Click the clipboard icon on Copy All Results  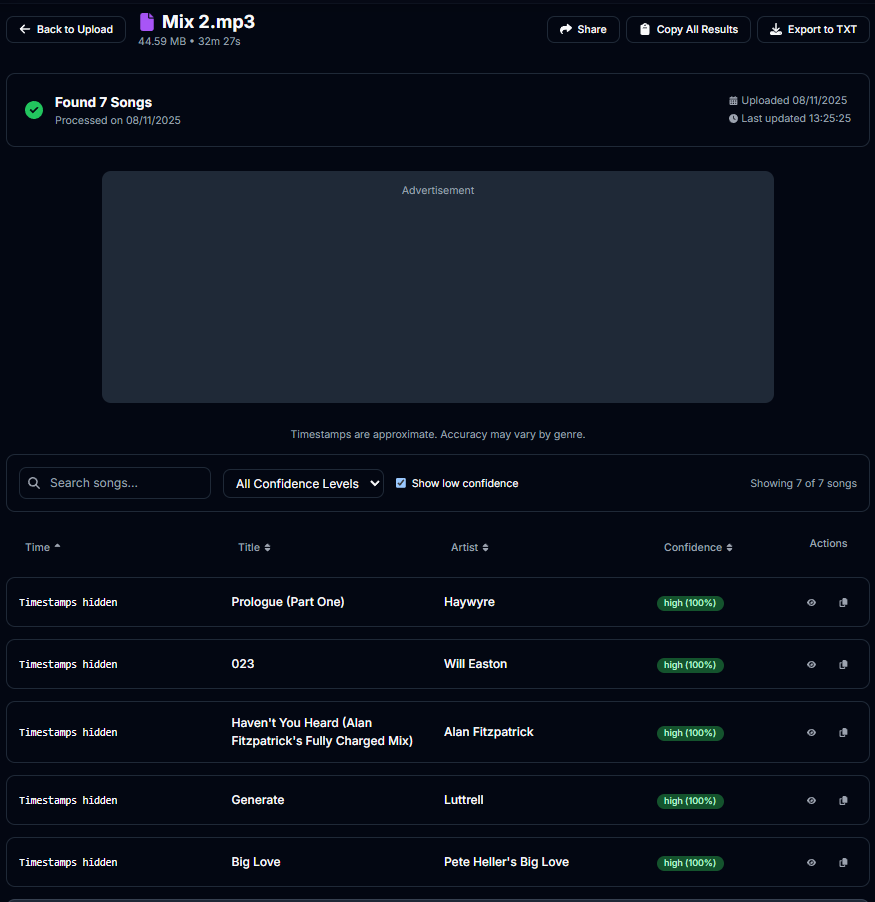click(x=644, y=29)
